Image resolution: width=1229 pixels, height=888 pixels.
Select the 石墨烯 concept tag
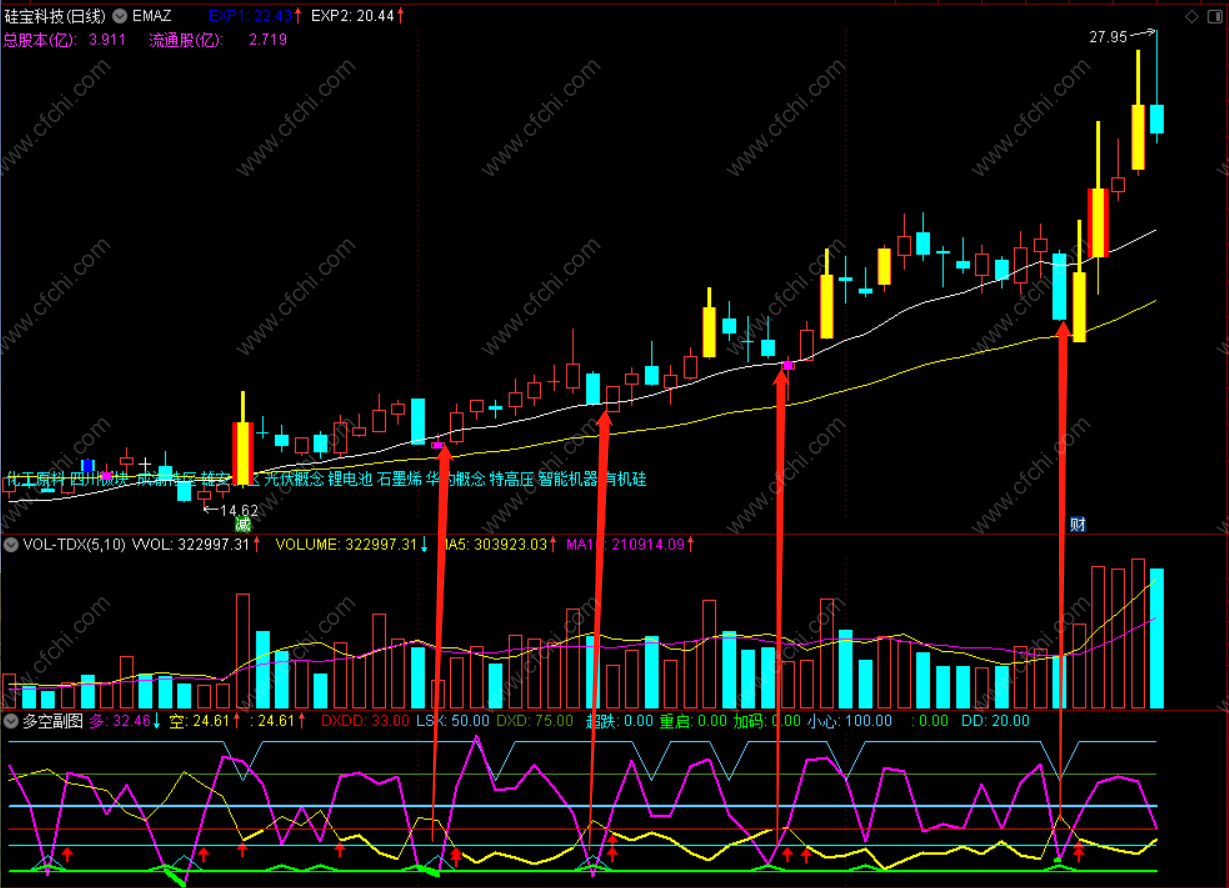[x=397, y=479]
